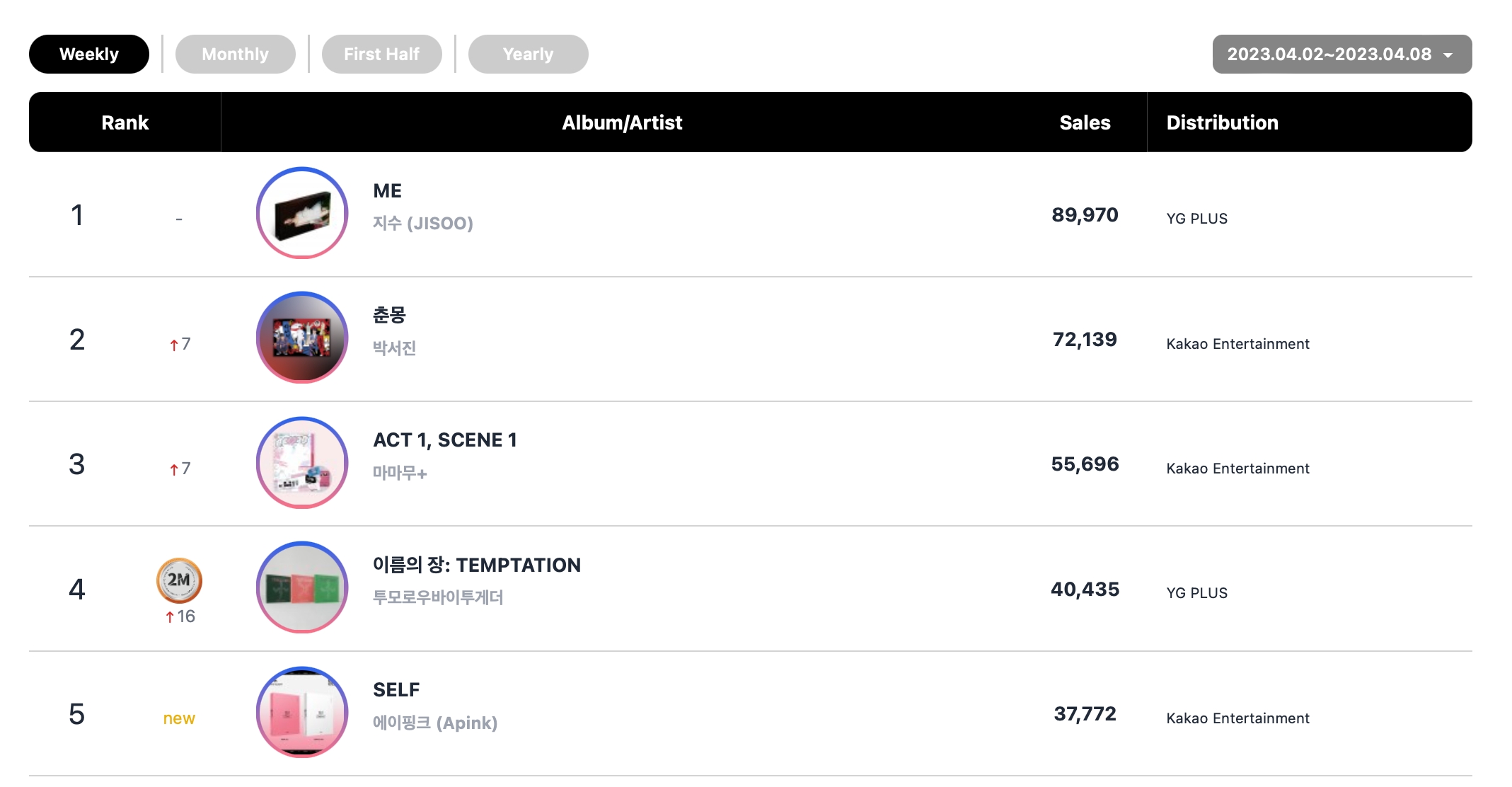Click the red up arrow for rank 3
Image resolution: width=1512 pixels, height=787 pixels.
[174, 469]
